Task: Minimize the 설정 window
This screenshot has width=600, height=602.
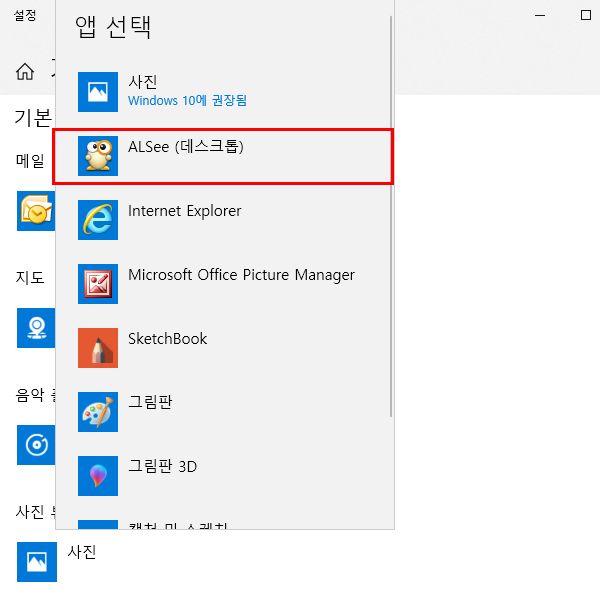Action: click(540, 15)
